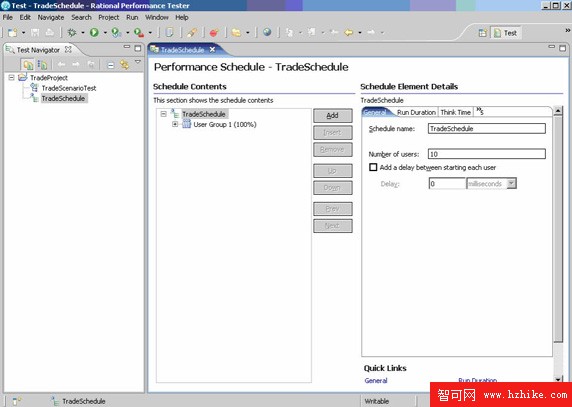Open the Run dropdown arrow

point(105,33)
